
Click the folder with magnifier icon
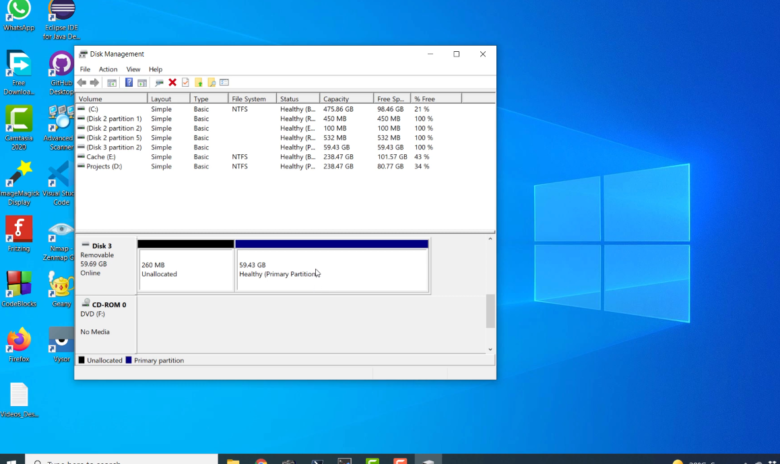pos(211,83)
